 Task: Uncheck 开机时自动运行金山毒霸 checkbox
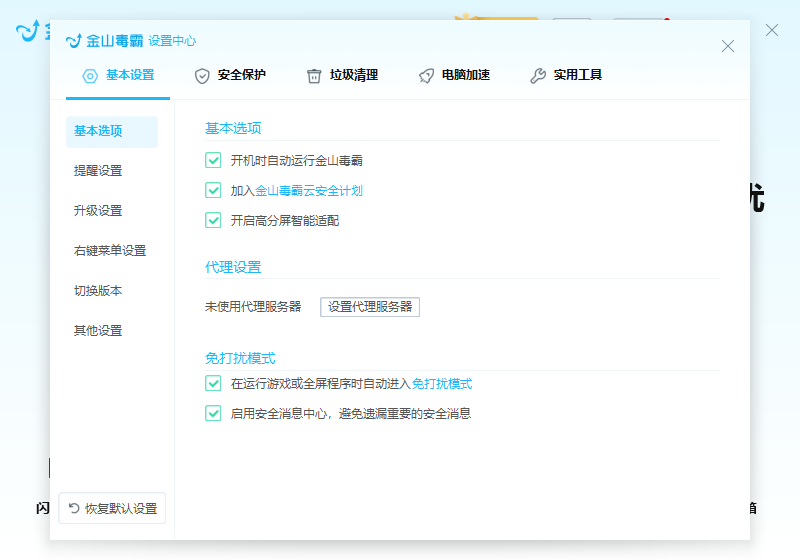click(x=213, y=160)
